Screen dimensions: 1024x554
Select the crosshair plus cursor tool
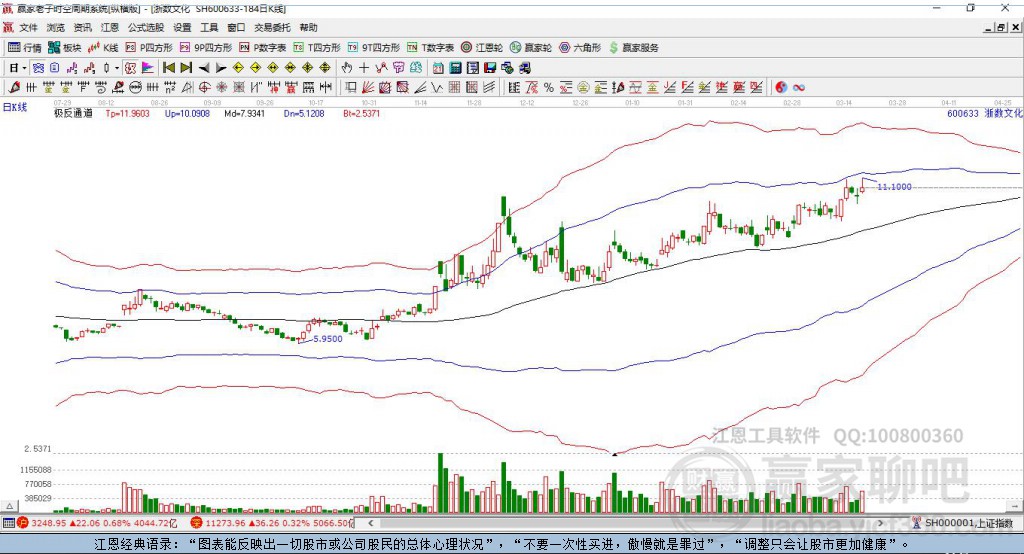tap(364, 67)
